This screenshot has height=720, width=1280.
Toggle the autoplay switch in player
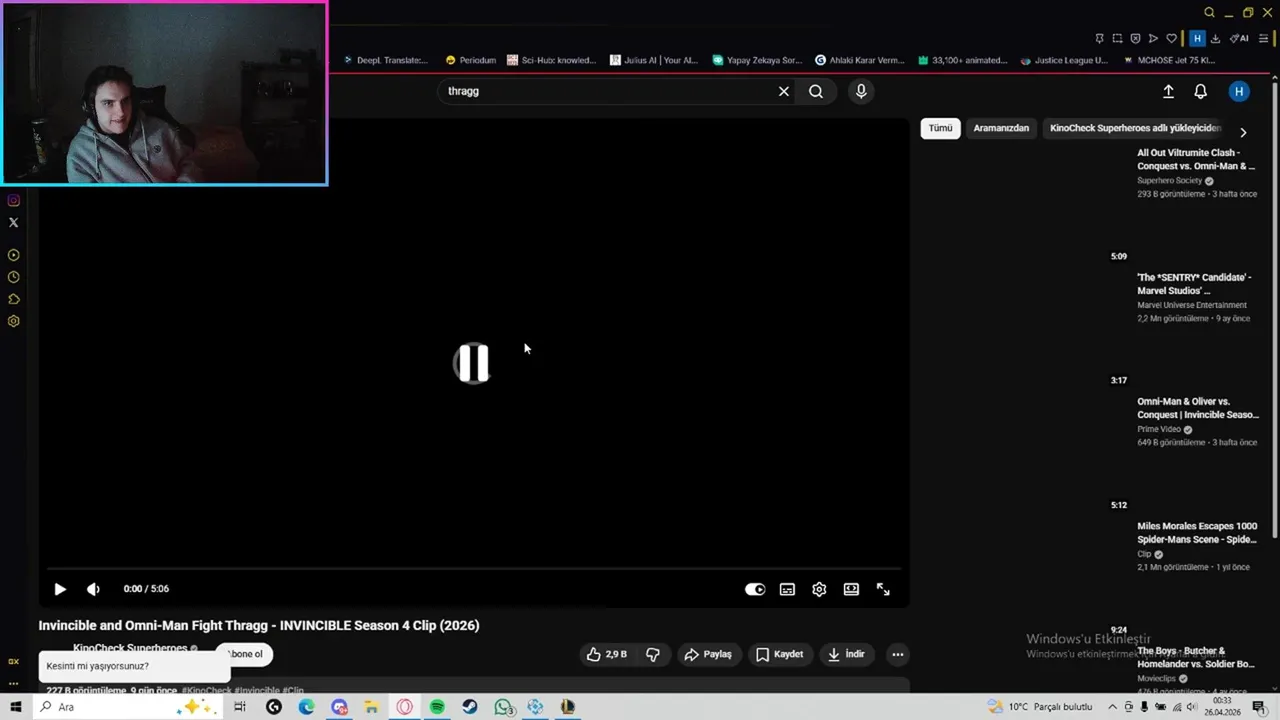tap(755, 589)
